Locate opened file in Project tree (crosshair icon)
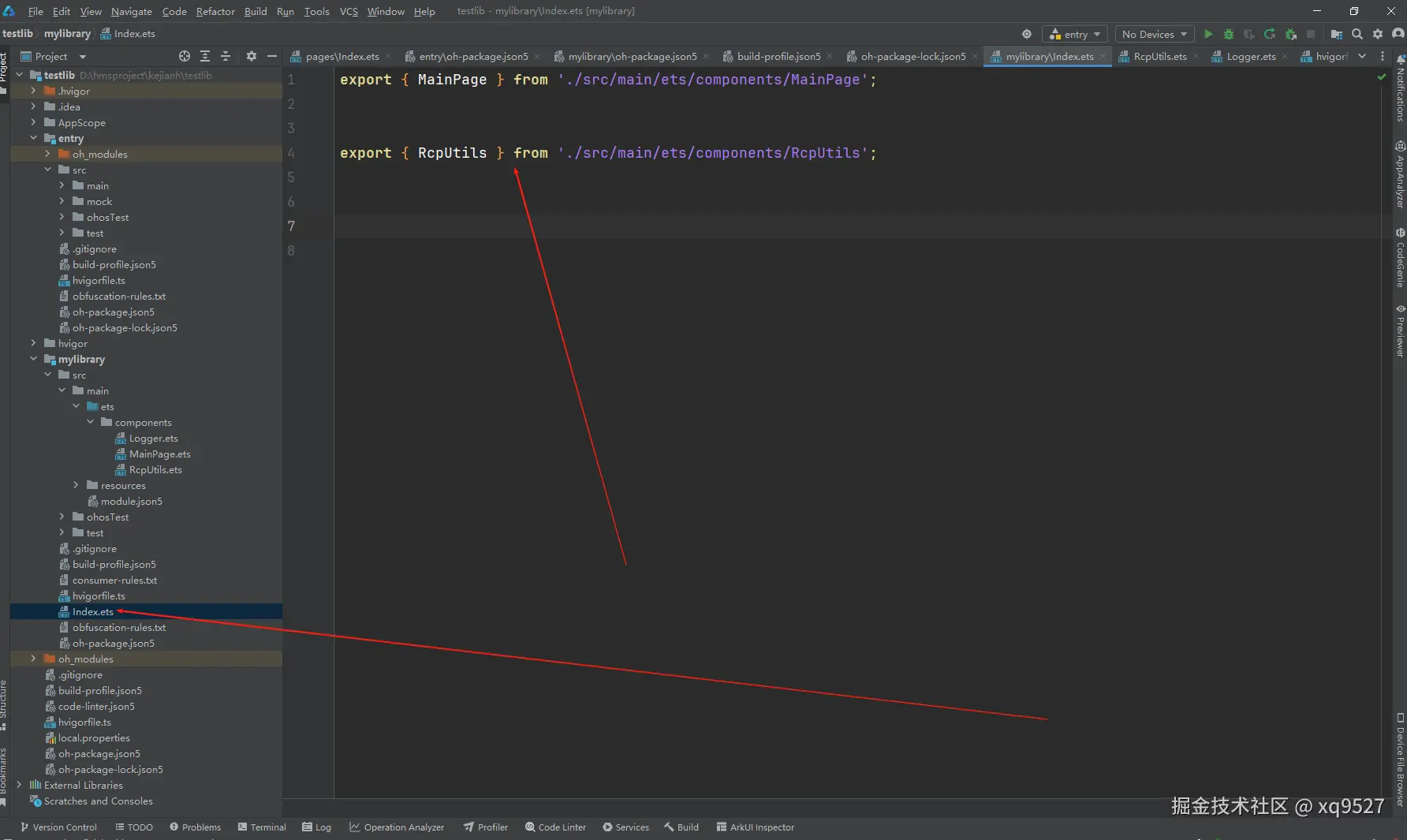 coord(184,56)
